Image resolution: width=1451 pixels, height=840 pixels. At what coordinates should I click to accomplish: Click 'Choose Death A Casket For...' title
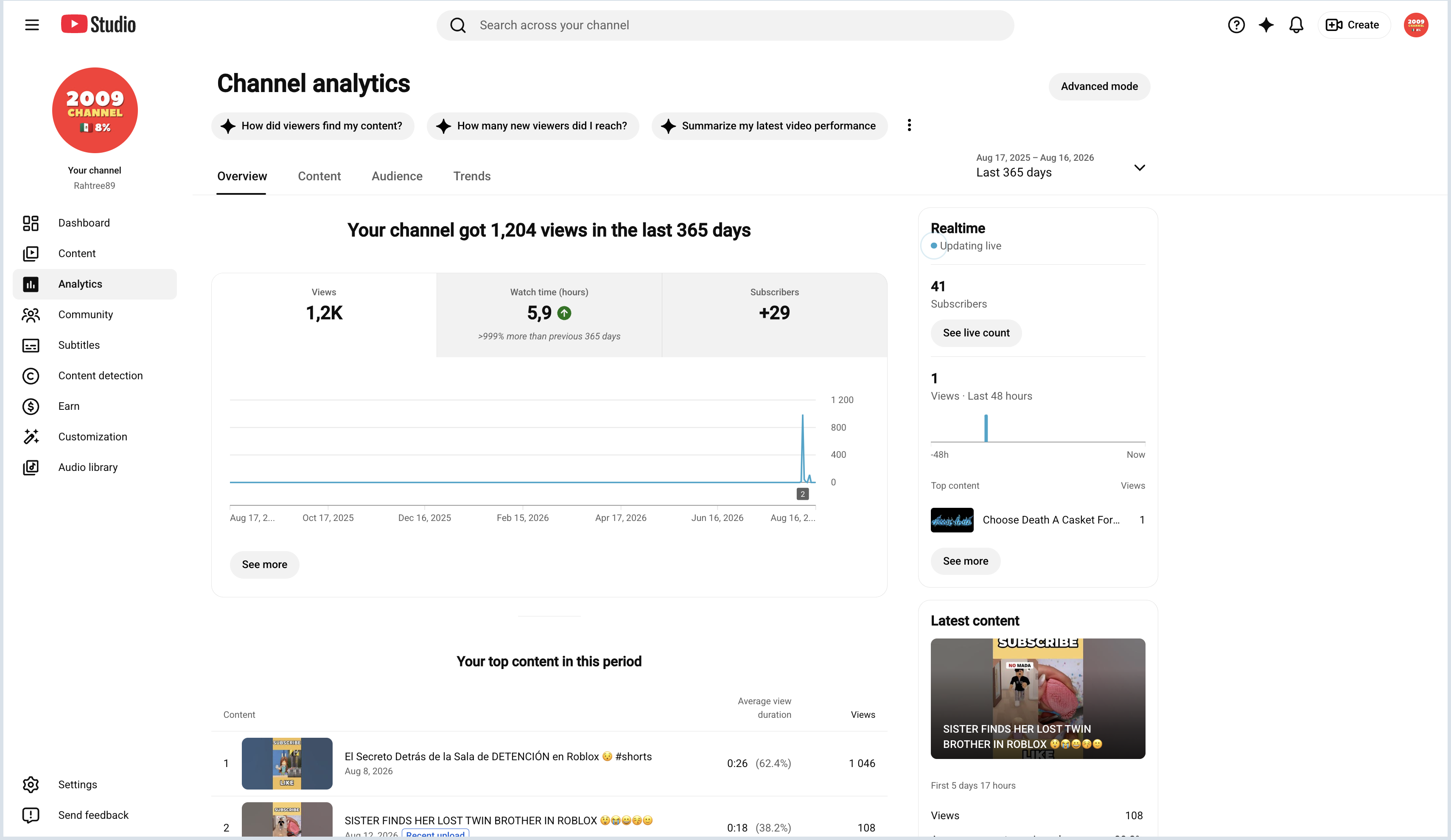coord(1051,520)
